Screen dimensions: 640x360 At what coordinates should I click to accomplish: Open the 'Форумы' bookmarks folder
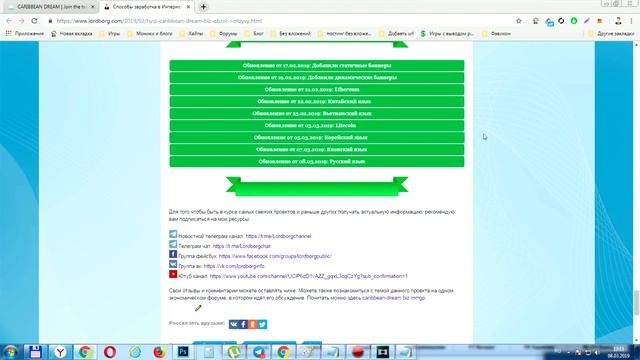click(x=224, y=33)
